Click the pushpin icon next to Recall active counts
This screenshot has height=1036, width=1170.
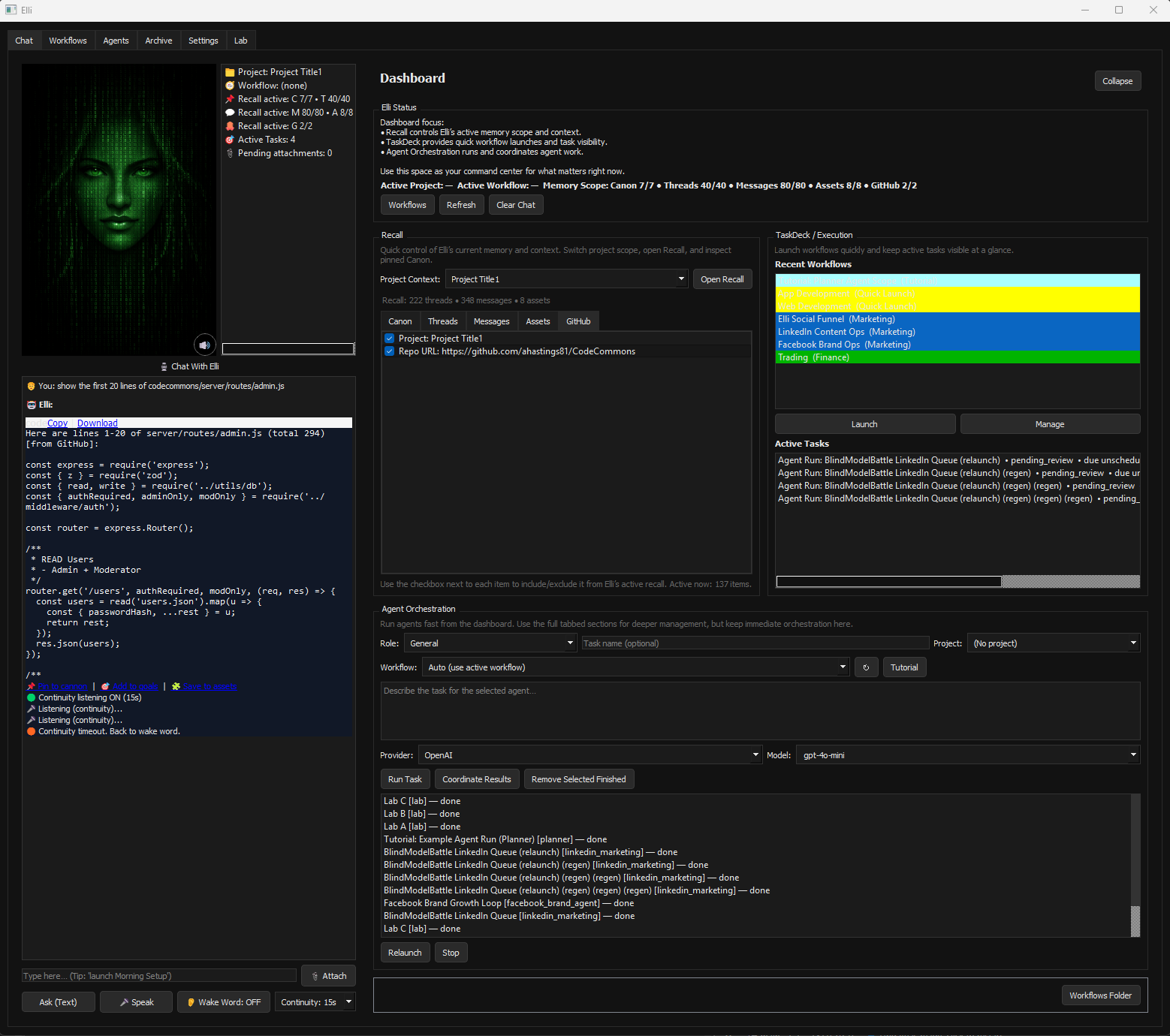230,98
